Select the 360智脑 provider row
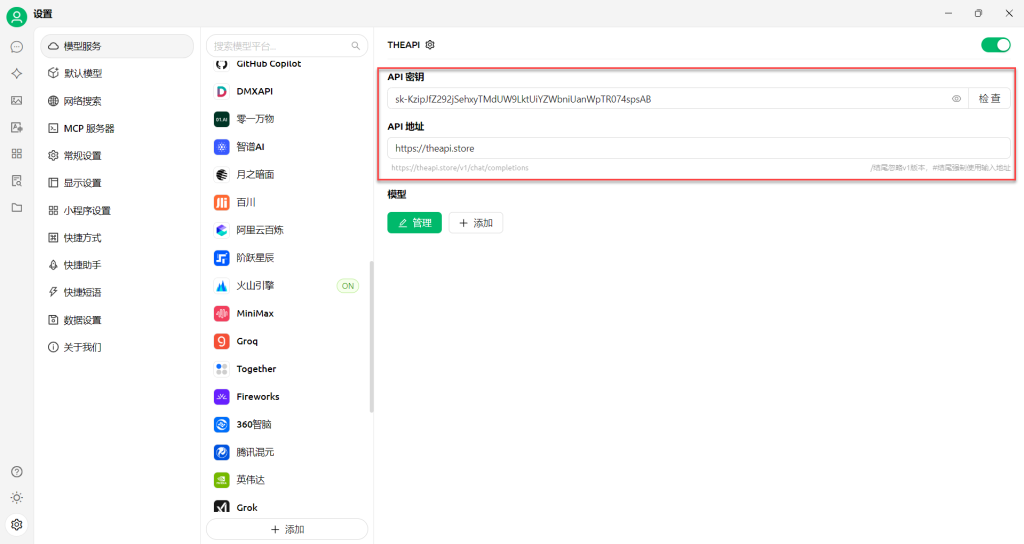This screenshot has width=1024, height=544. coord(287,424)
